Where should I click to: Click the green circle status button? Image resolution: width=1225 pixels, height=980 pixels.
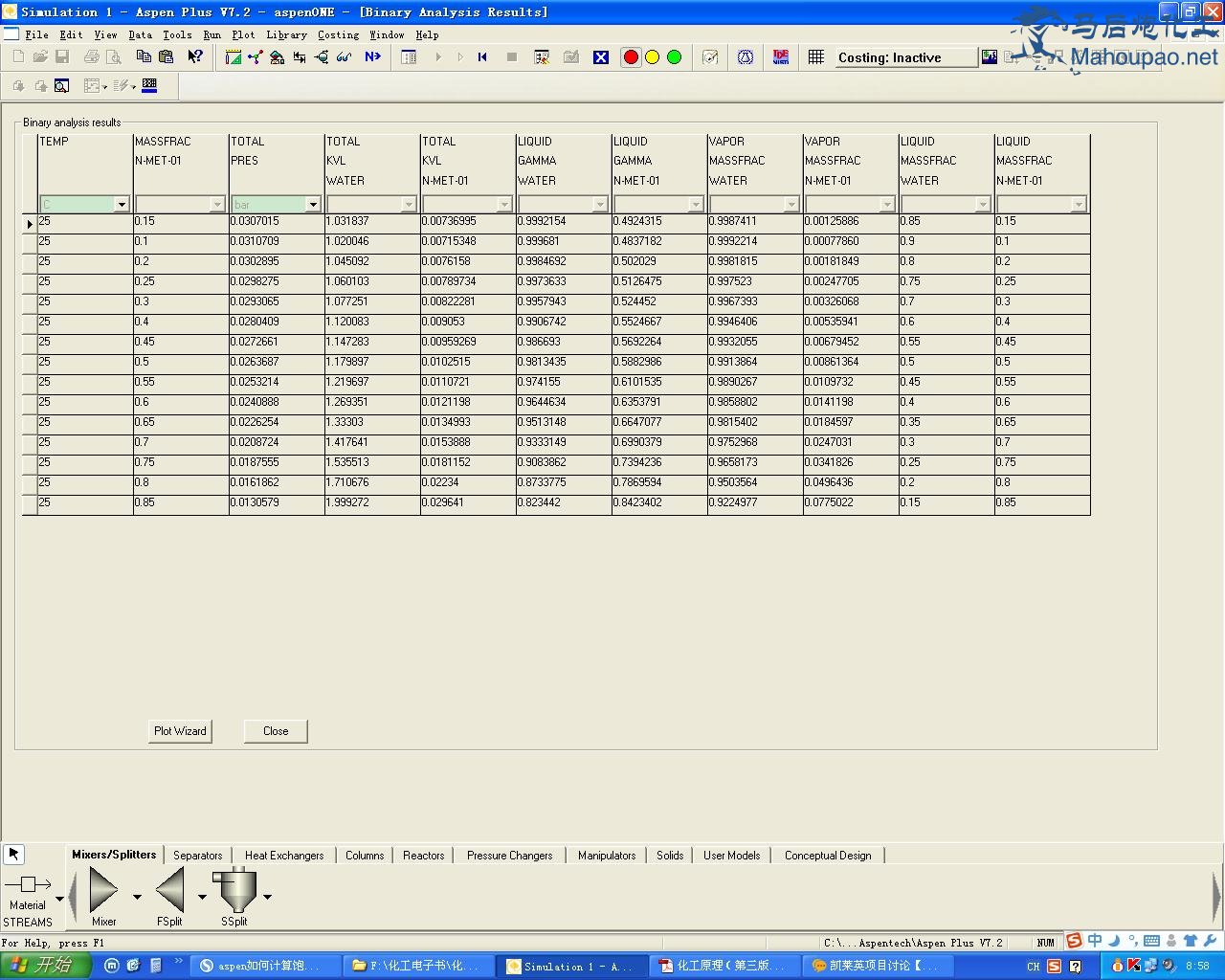675,57
